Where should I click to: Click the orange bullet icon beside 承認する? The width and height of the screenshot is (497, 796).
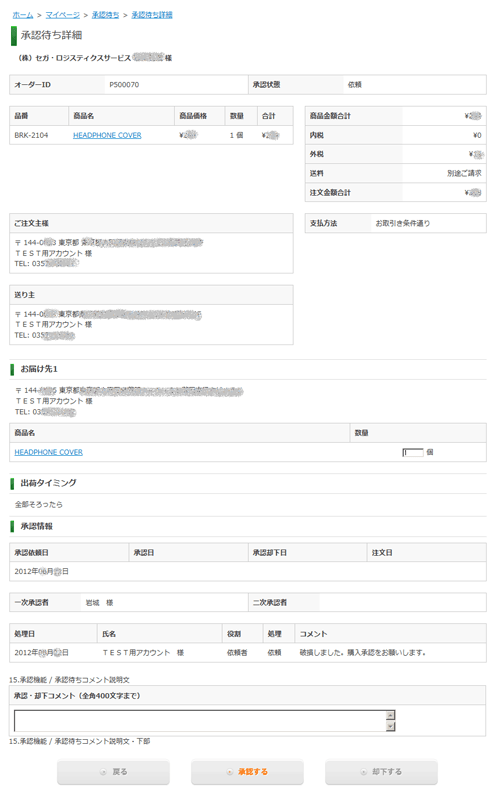(x=230, y=772)
